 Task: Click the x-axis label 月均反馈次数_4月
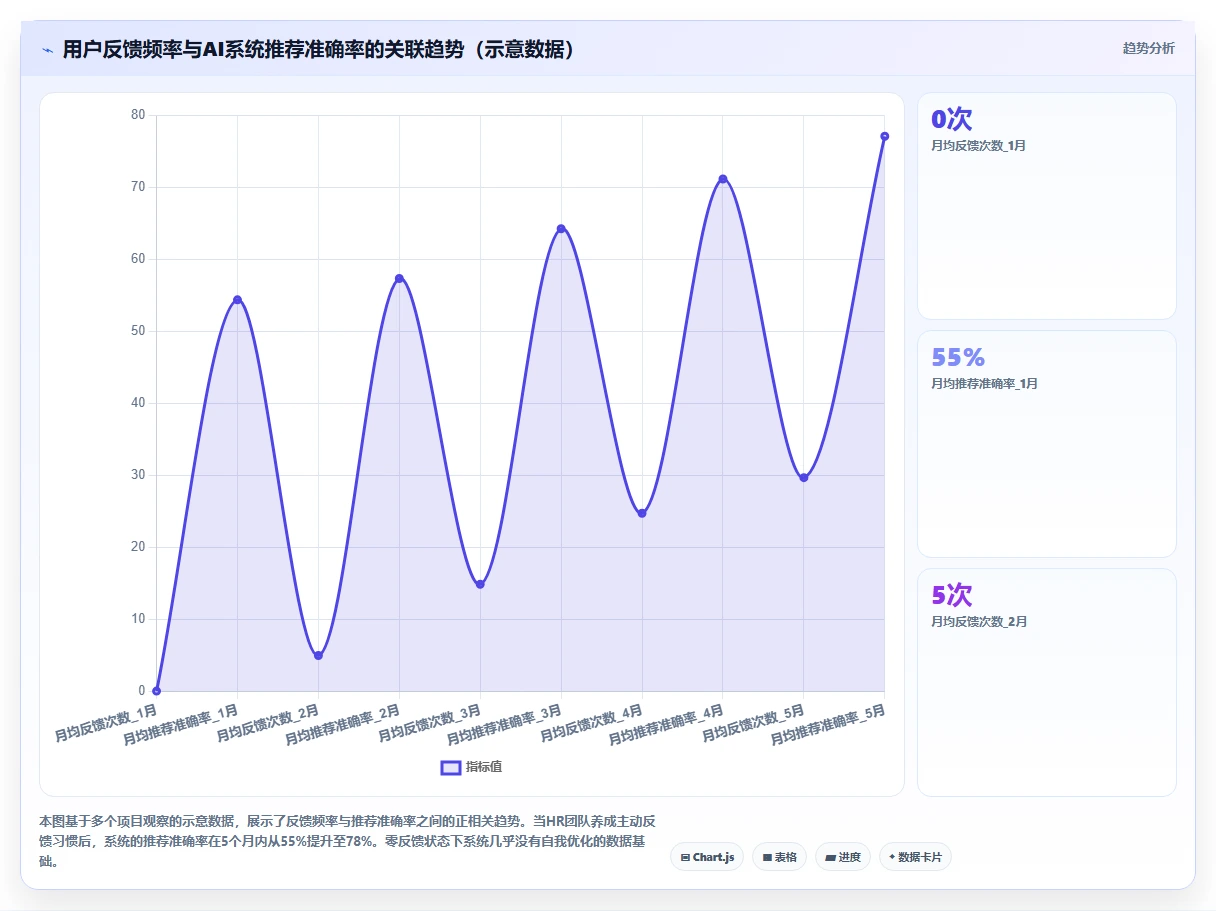592,722
